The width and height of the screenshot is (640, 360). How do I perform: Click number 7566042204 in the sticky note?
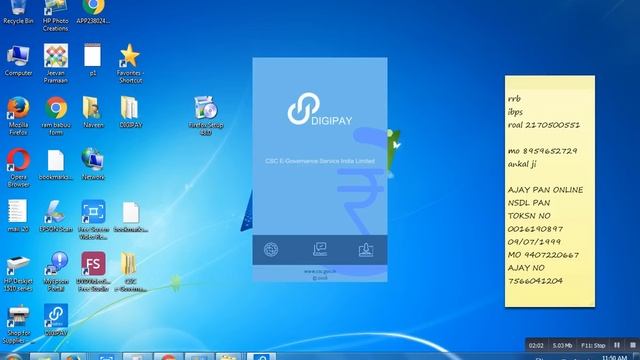click(535, 281)
